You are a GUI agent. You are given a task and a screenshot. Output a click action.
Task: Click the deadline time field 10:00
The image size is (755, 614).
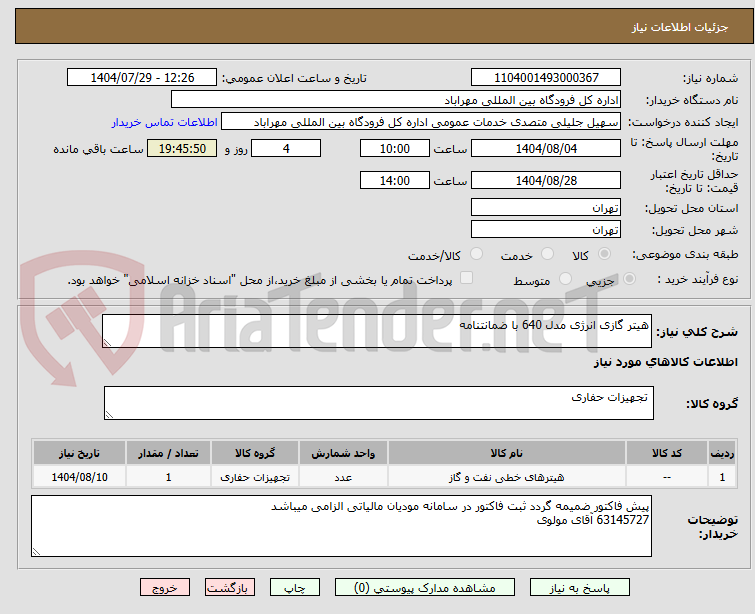click(395, 148)
